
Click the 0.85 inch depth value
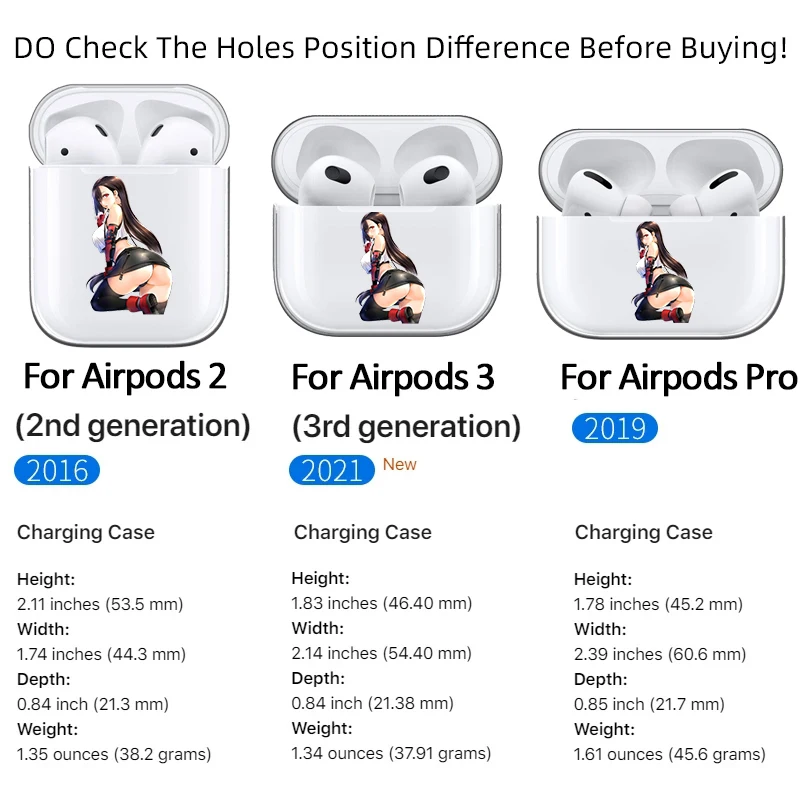coord(651,704)
